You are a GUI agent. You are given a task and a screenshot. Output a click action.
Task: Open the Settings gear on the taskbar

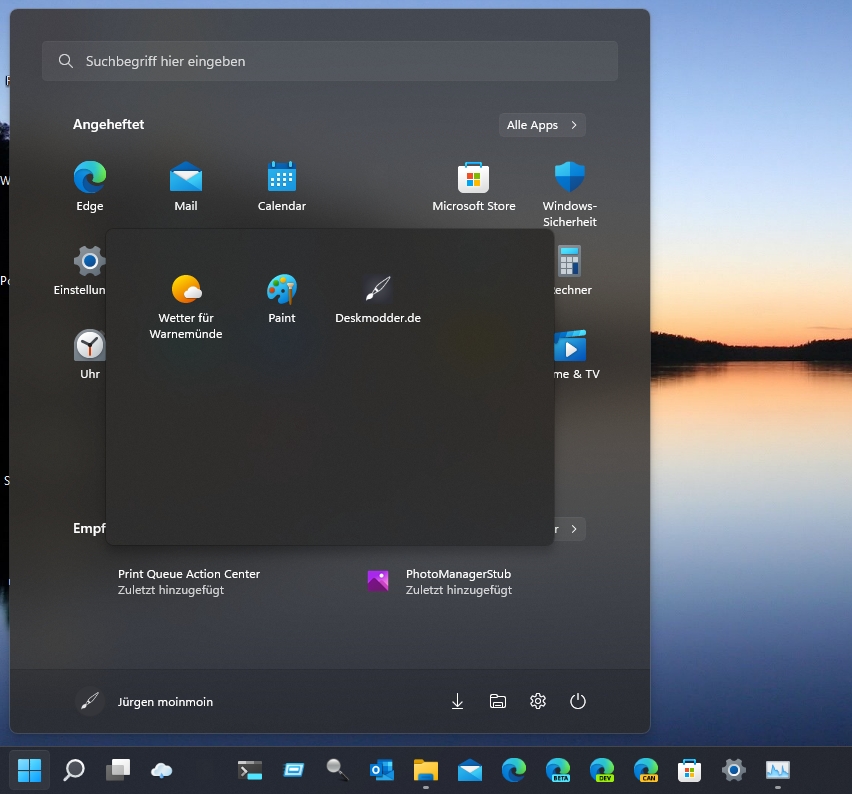(734, 770)
